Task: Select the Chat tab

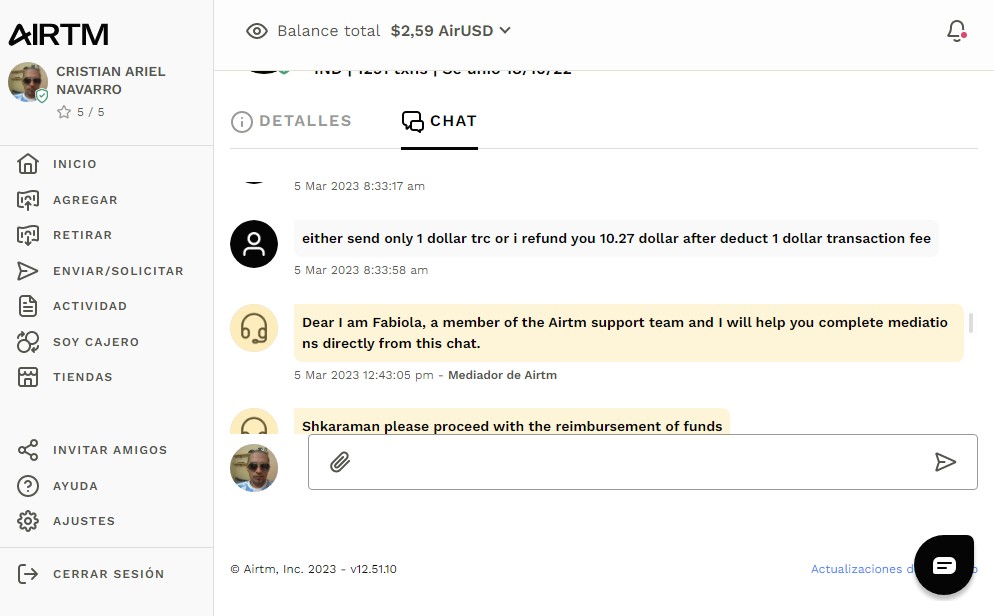Action: [x=439, y=121]
